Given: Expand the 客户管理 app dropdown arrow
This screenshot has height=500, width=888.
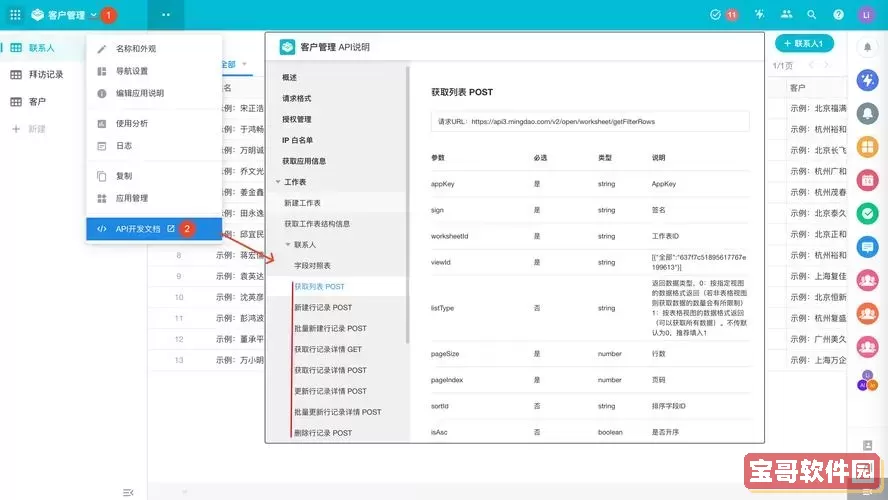Looking at the screenshot, I should [x=93, y=15].
